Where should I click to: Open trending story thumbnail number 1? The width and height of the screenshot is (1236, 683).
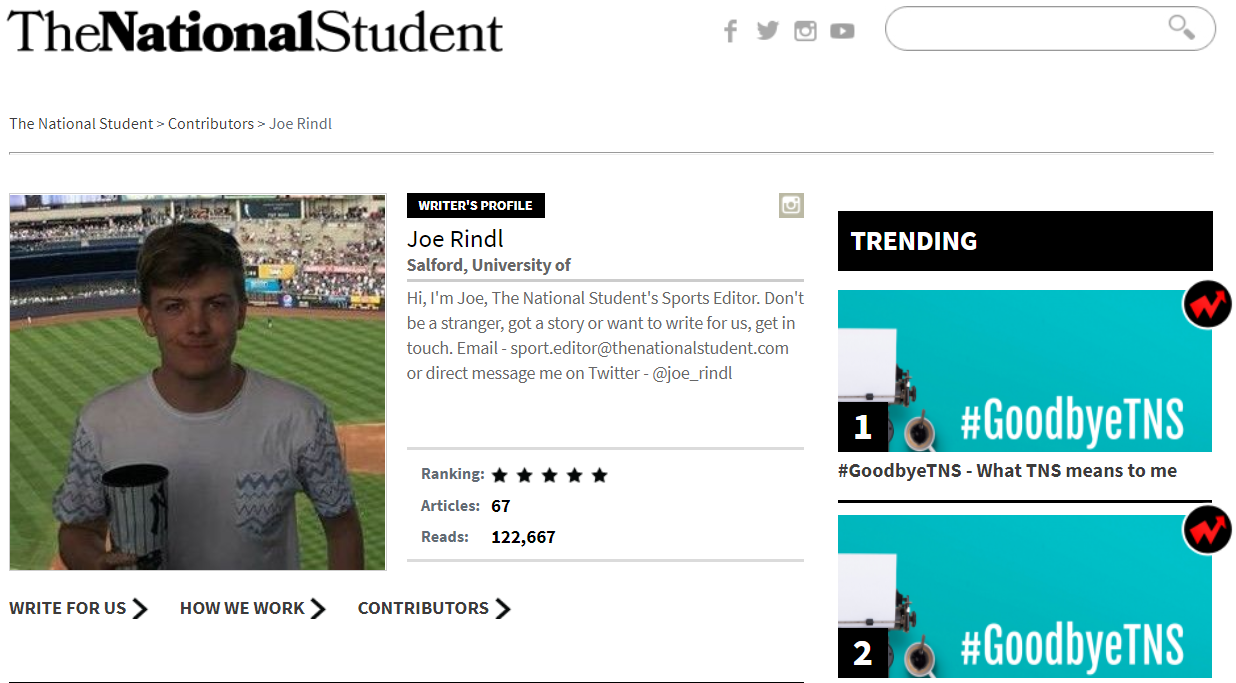1025,371
